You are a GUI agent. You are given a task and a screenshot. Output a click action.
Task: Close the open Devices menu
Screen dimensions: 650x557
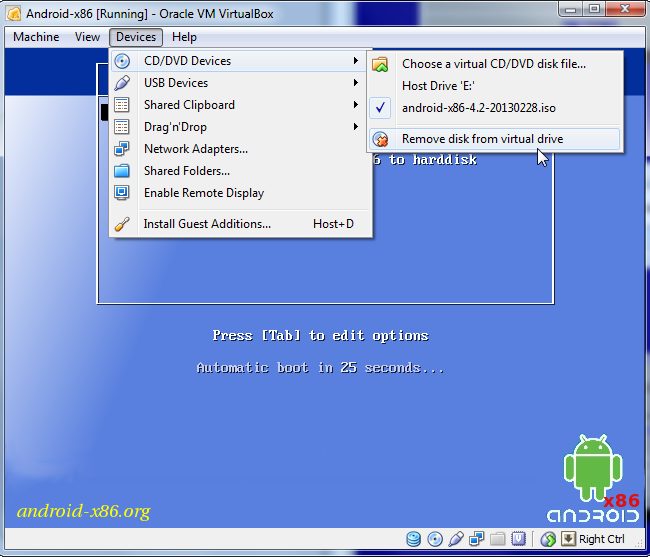click(136, 37)
